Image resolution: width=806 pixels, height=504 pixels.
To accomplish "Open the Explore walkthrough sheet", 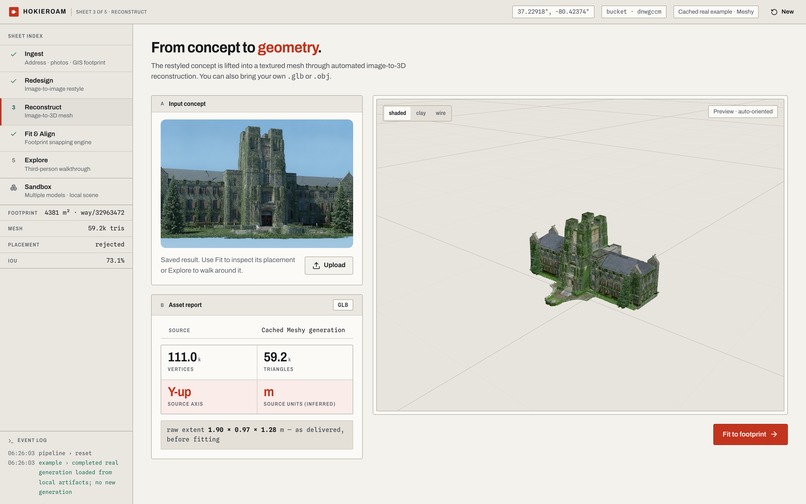I will (x=66, y=165).
